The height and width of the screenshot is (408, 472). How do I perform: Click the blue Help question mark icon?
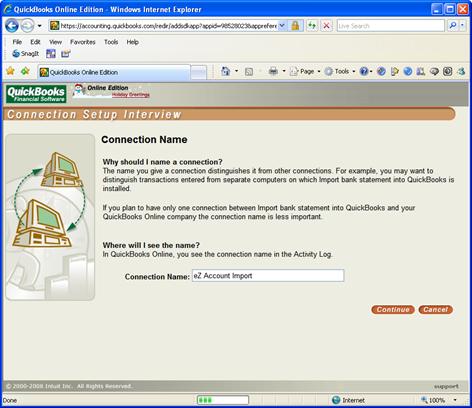pyautogui.click(x=365, y=71)
